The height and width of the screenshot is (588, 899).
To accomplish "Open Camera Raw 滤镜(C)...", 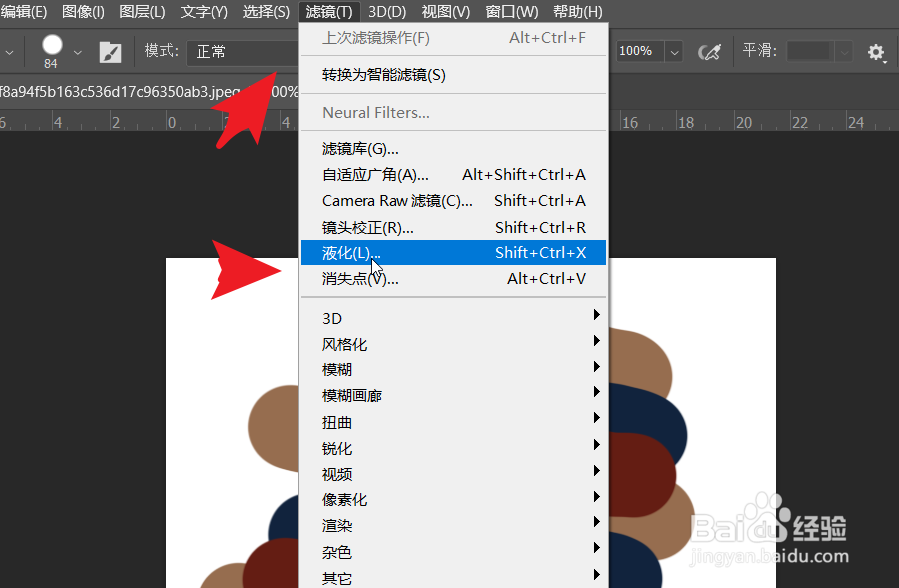I will point(453,201).
